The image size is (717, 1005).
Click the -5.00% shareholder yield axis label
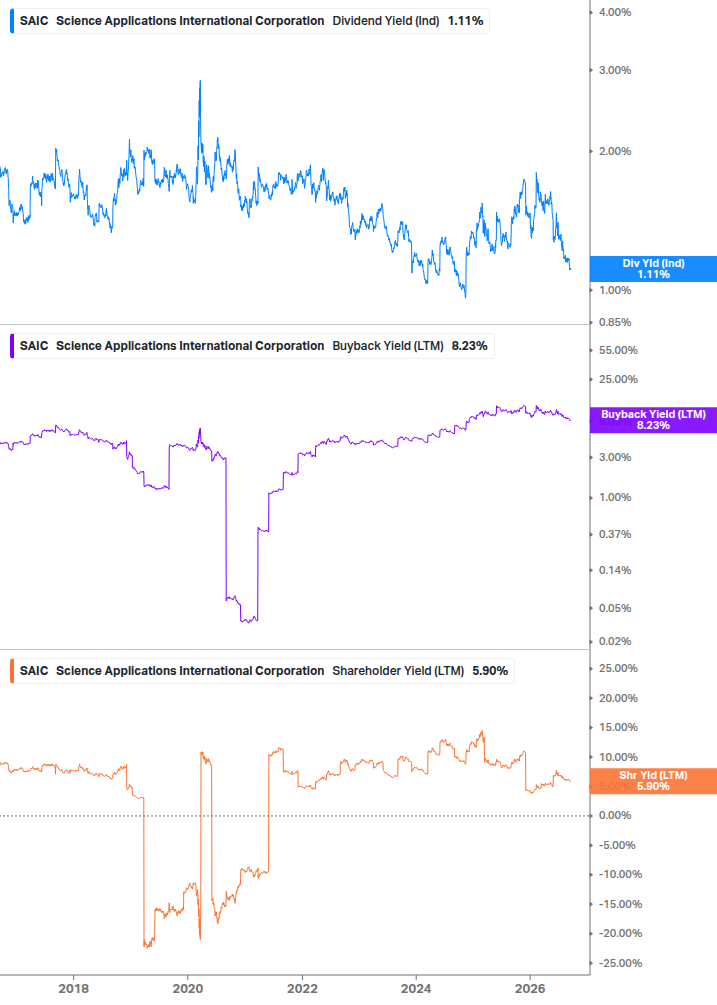(617, 845)
